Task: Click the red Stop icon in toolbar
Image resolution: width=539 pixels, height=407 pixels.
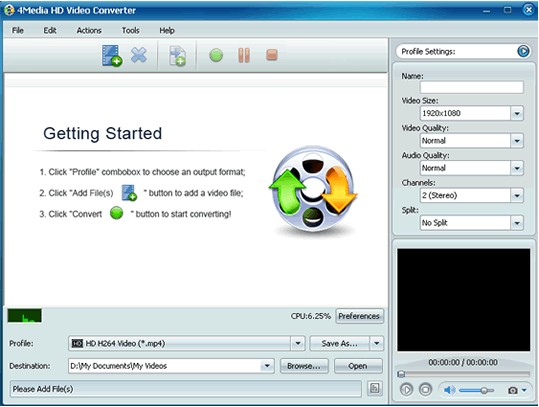Action: pos(272,55)
